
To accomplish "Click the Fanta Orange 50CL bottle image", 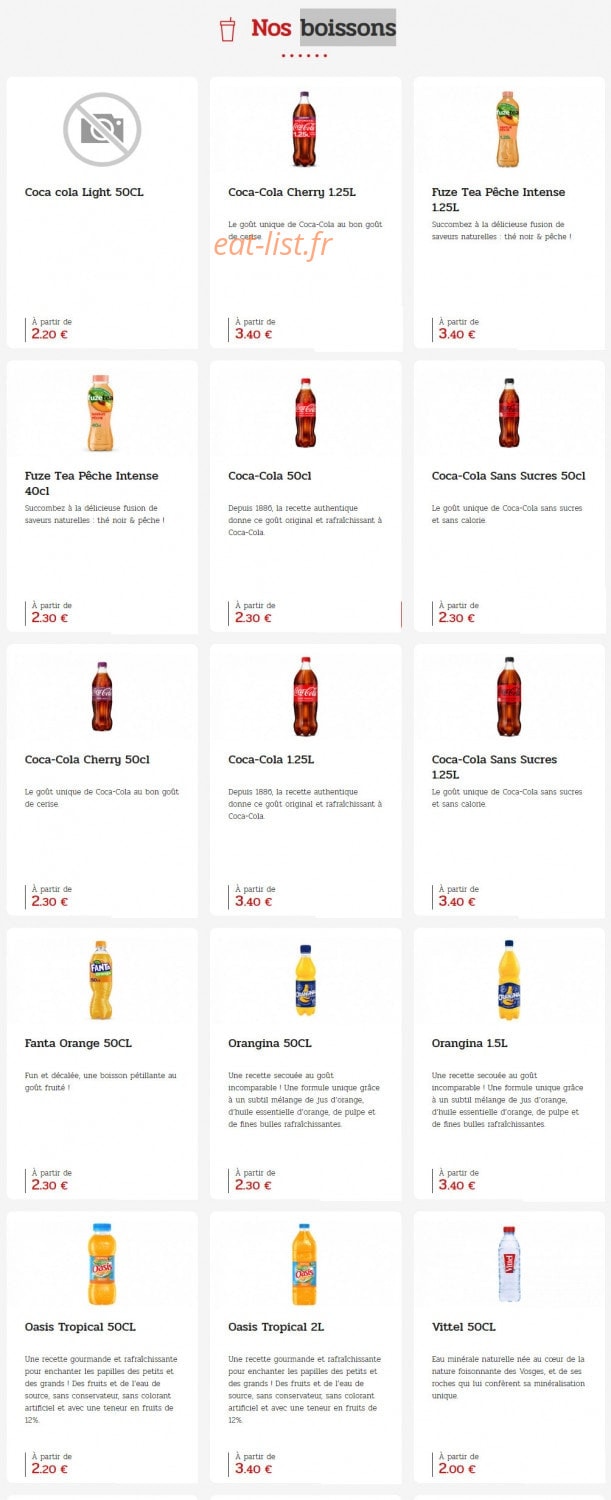I will tap(102, 980).
